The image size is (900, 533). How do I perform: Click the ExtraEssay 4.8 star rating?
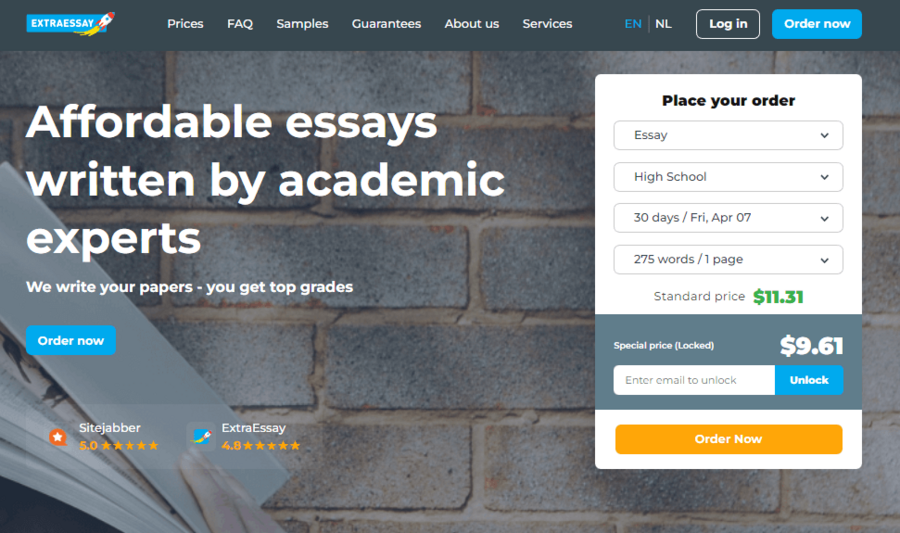click(261, 446)
